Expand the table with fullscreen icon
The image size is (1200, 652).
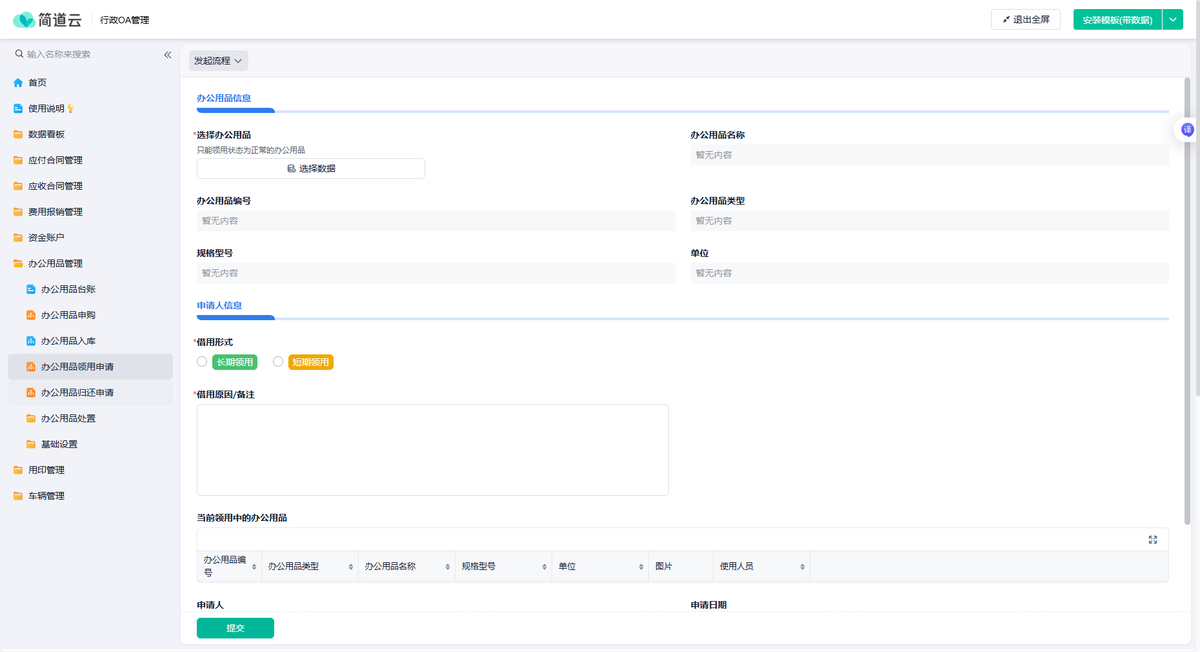(1153, 540)
